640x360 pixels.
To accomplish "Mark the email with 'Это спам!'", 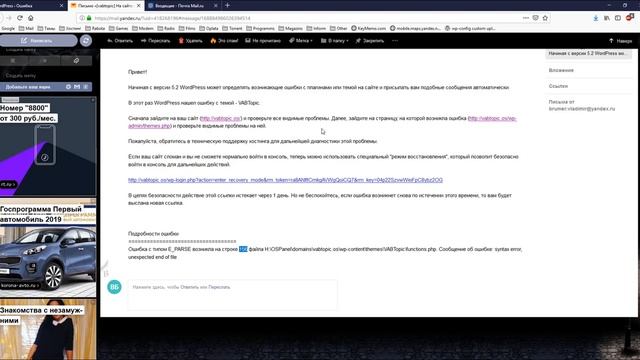I will click(x=224, y=41).
